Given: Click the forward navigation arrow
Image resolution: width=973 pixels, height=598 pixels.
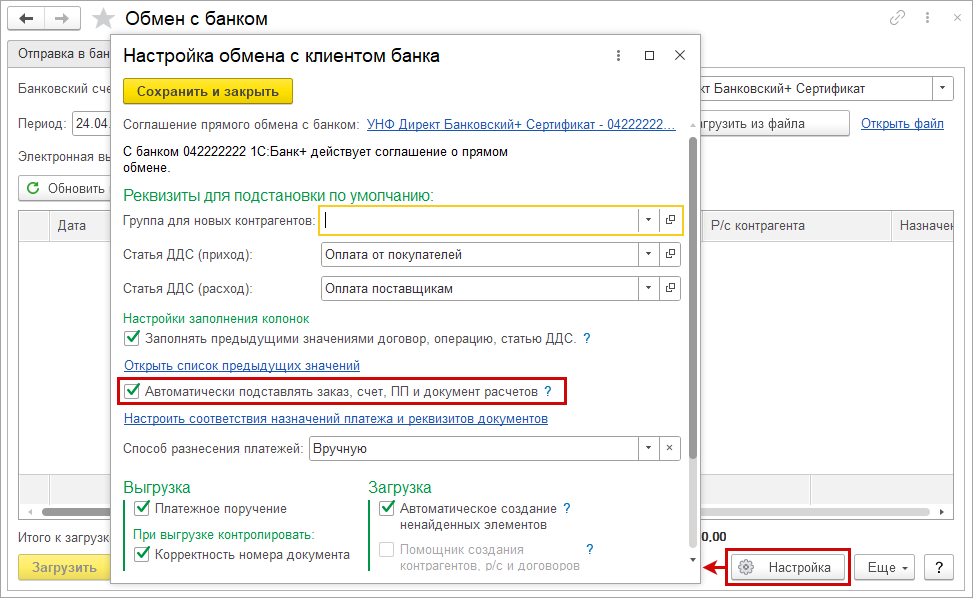Looking at the screenshot, I should [x=62, y=19].
